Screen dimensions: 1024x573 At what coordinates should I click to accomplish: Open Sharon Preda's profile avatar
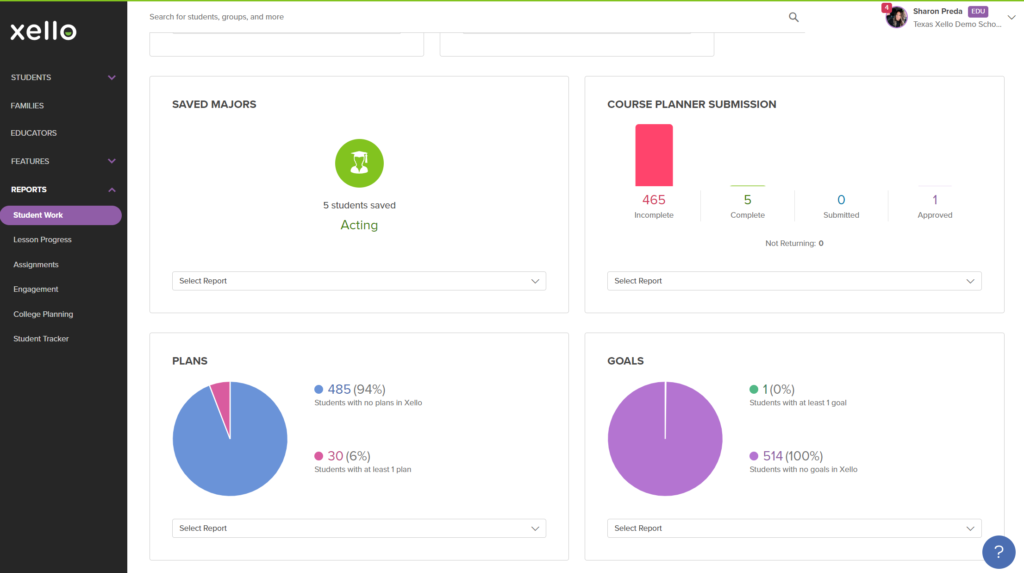pos(897,17)
